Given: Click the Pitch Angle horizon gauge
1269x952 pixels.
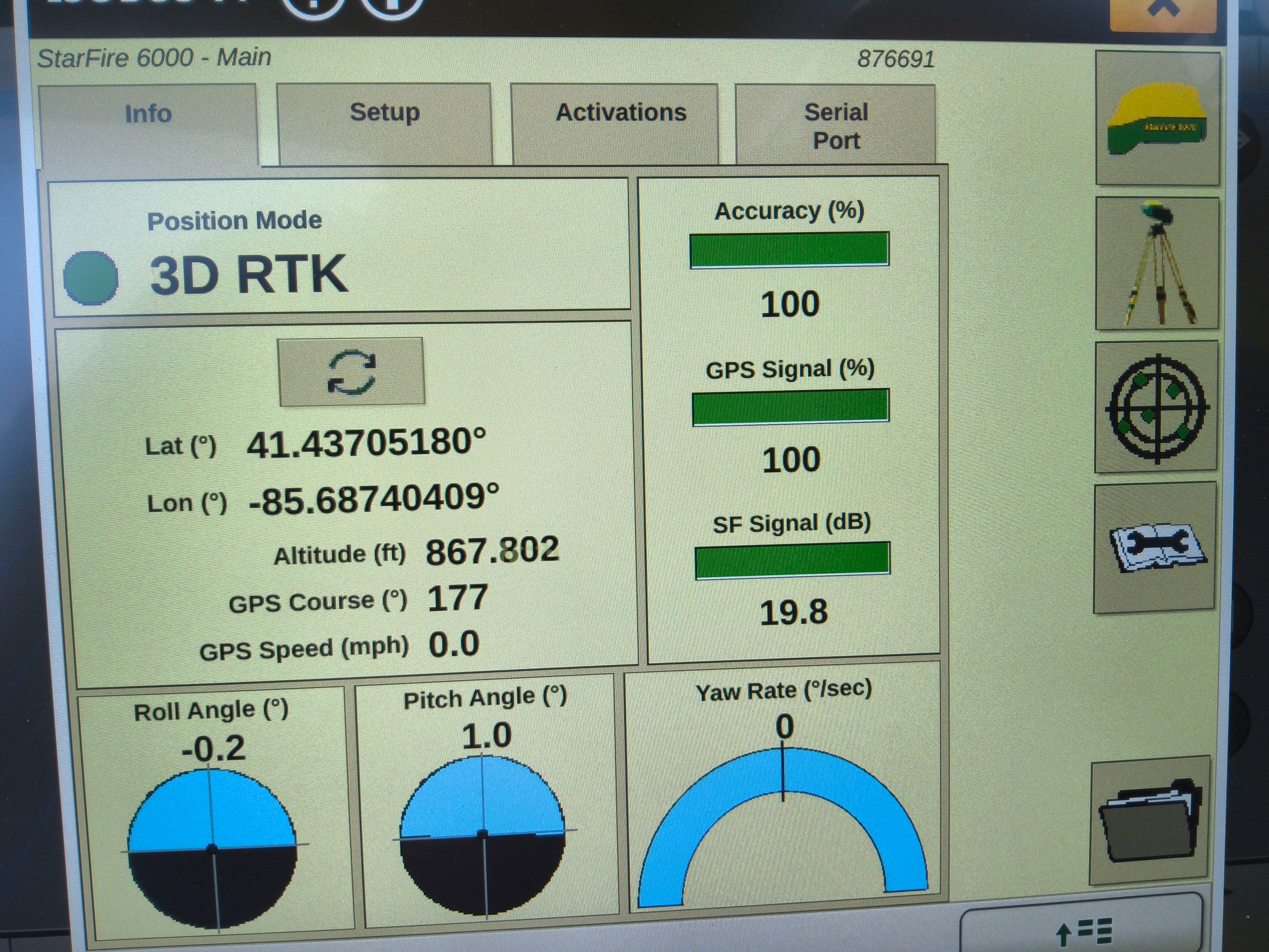Looking at the screenshot, I should pos(483,835).
